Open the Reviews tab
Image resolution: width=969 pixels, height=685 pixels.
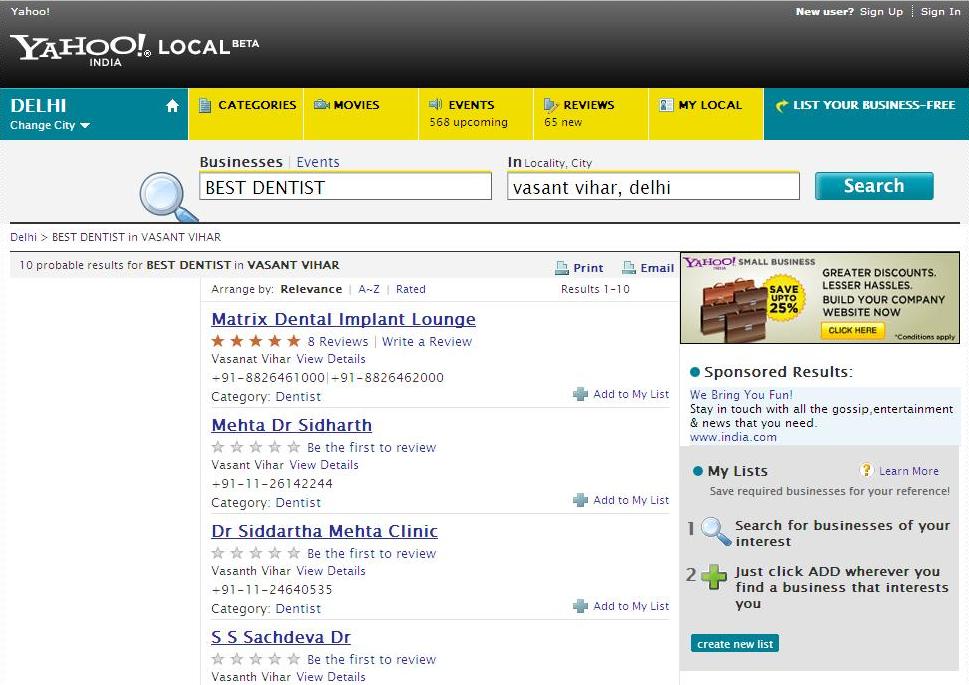tap(591, 114)
